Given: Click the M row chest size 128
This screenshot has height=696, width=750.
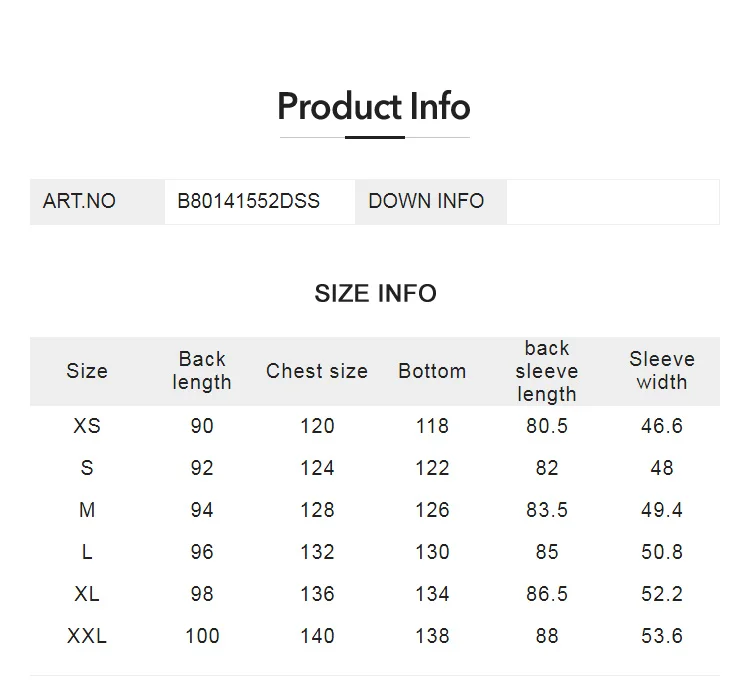Looking at the screenshot, I should [x=317, y=510].
